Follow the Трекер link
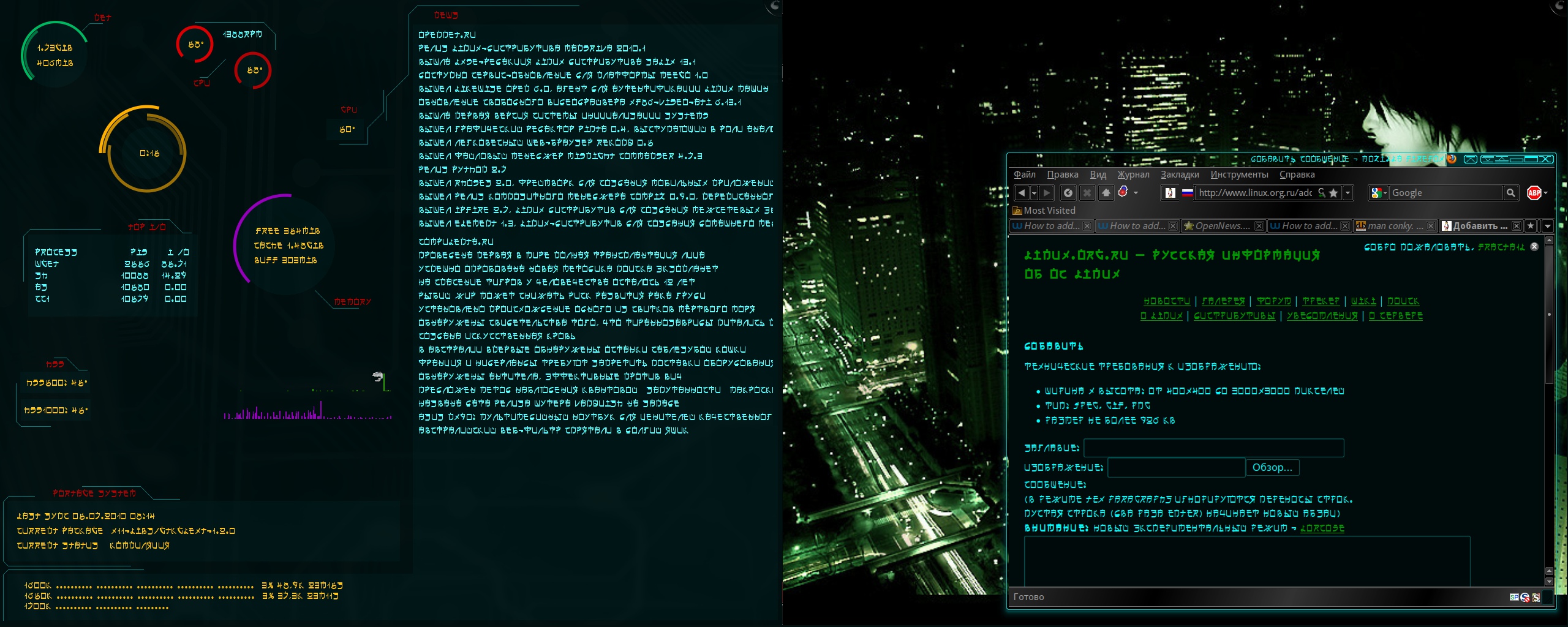This screenshot has height=627, width=1568. [x=1321, y=301]
